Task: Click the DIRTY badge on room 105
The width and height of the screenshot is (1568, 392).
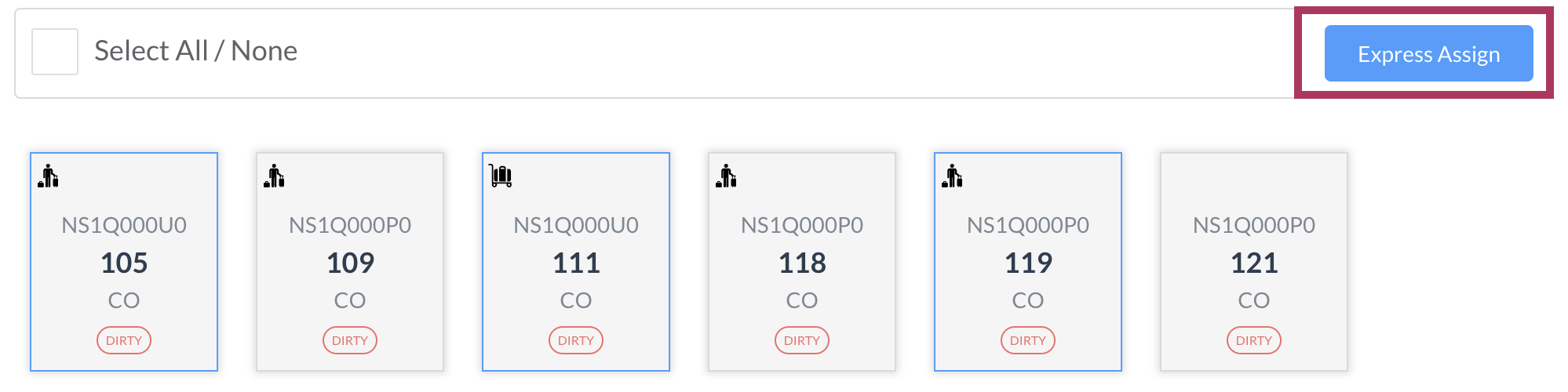Action: (124, 340)
